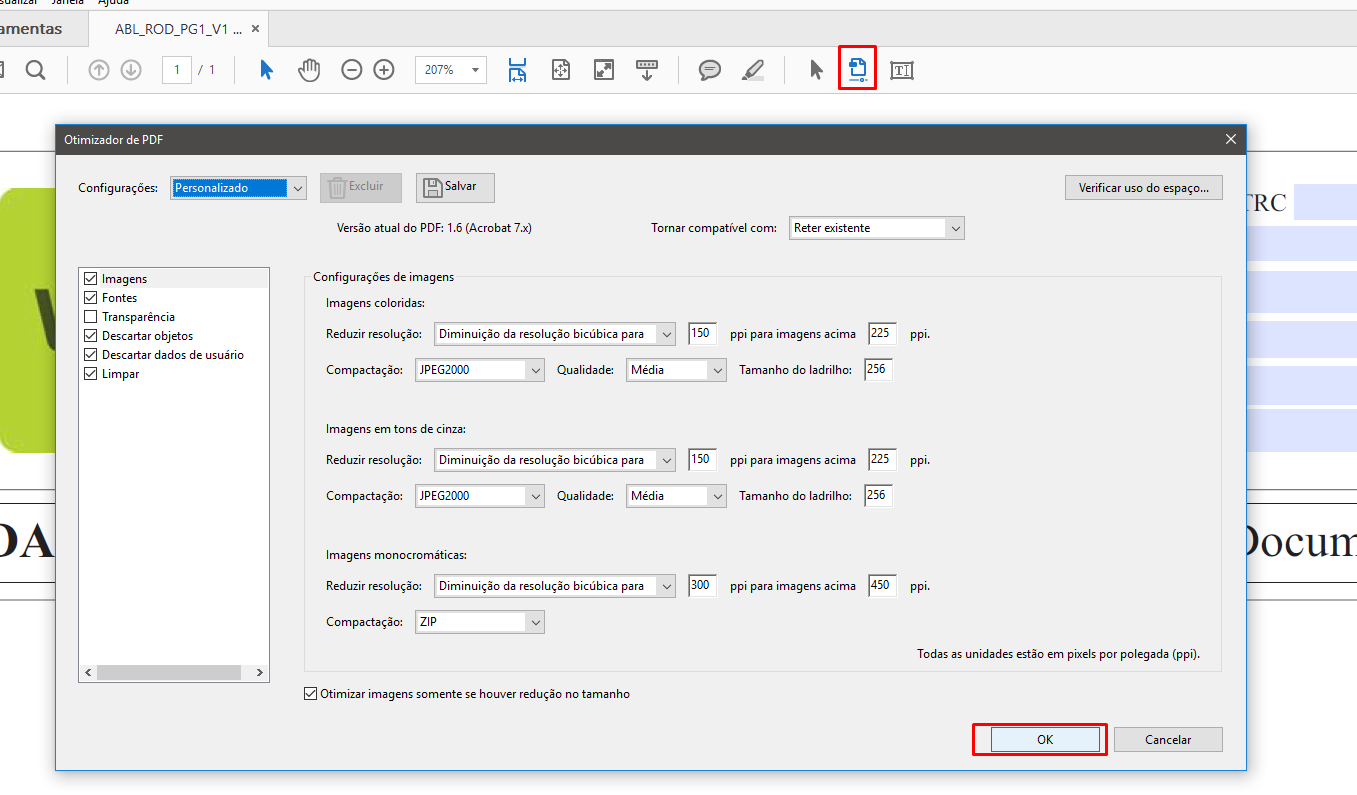Open the Configurações Personalizado dropdown
Viewport: 1357px width, 795px height.
point(239,188)
